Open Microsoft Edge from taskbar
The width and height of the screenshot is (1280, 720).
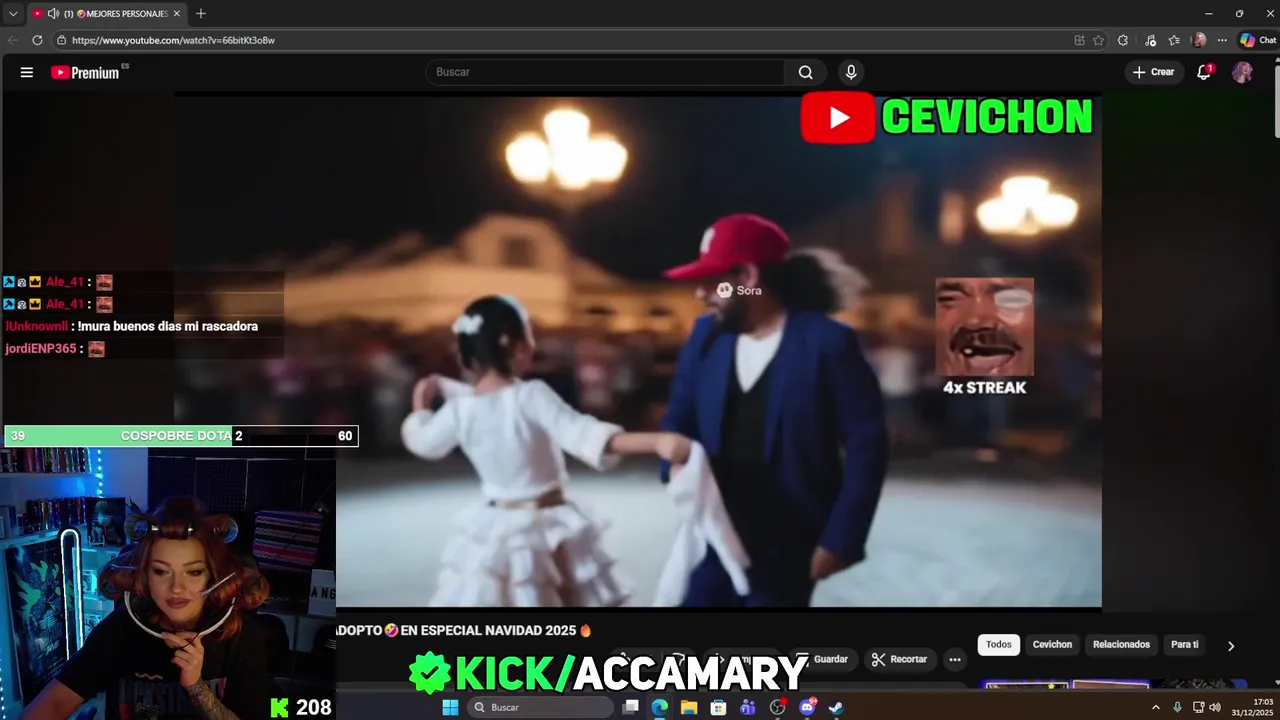tap(660, 707)
